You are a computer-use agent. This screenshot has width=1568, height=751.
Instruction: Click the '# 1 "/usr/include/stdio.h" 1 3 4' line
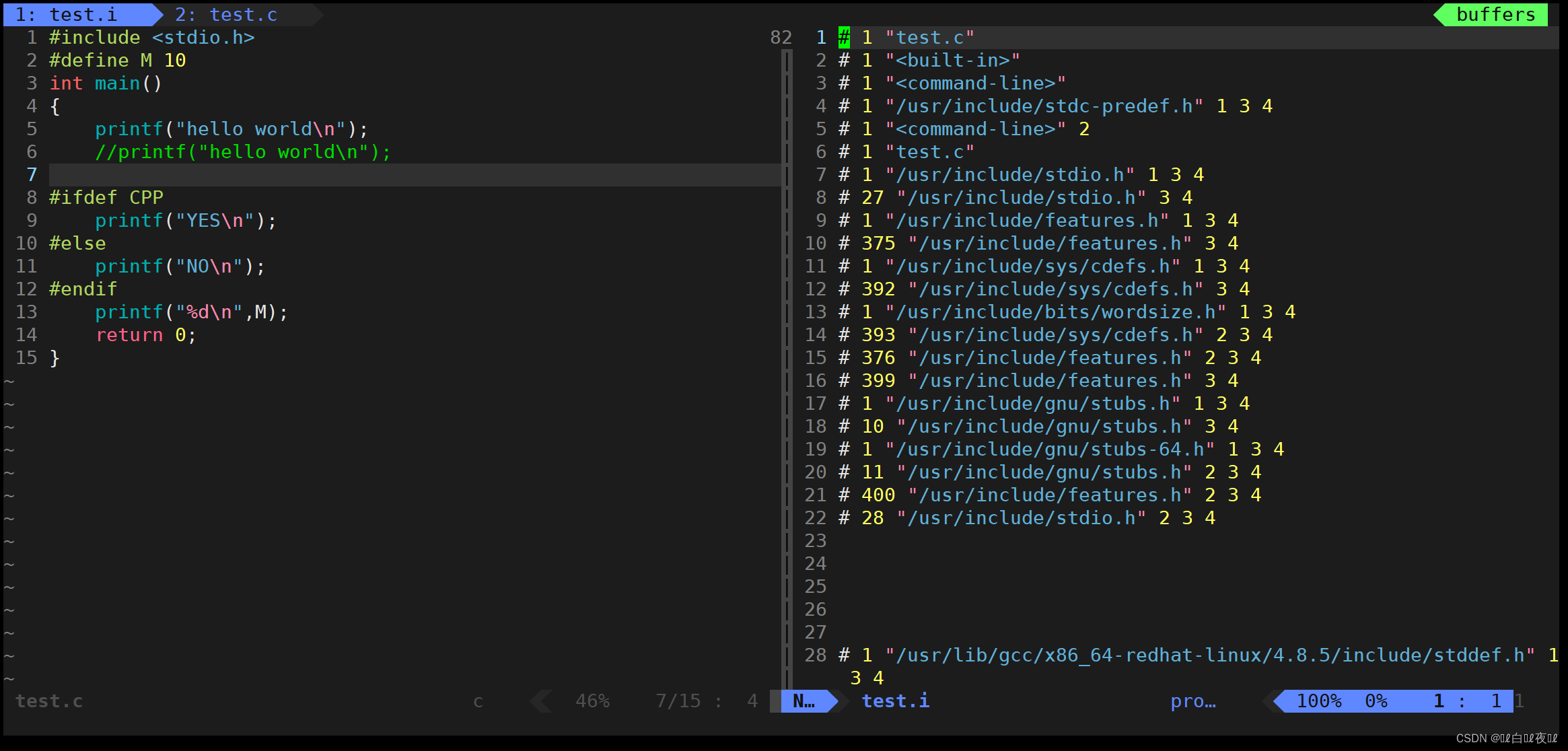1022,174
